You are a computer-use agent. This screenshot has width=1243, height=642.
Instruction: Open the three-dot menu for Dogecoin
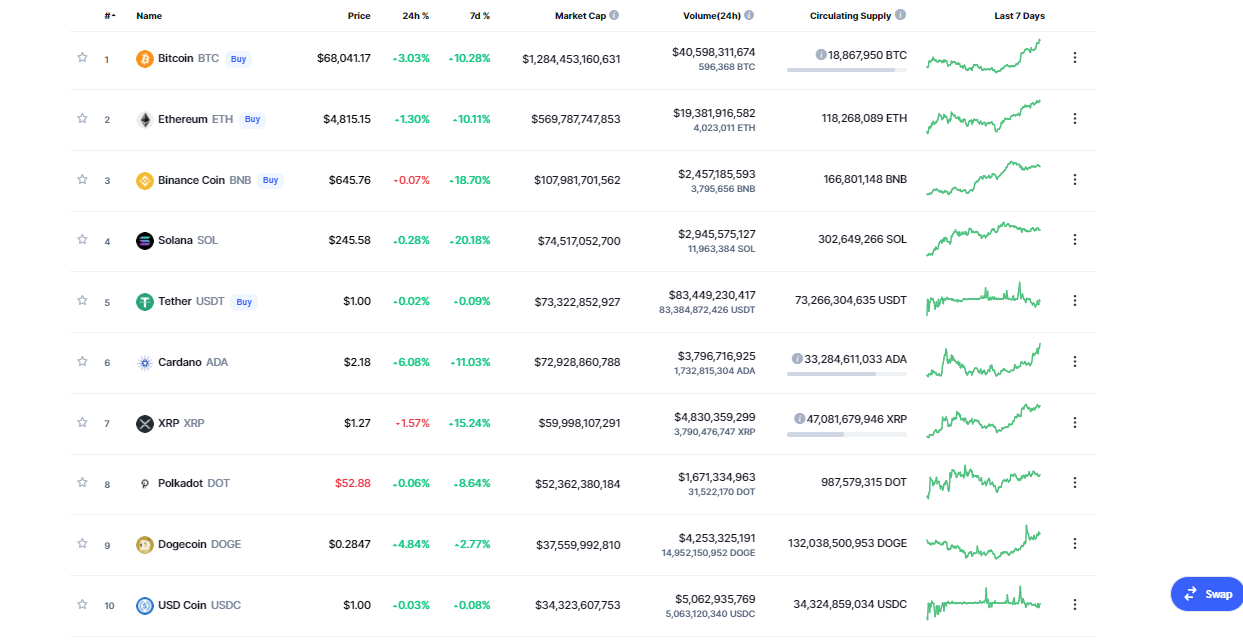[1075, 544]
